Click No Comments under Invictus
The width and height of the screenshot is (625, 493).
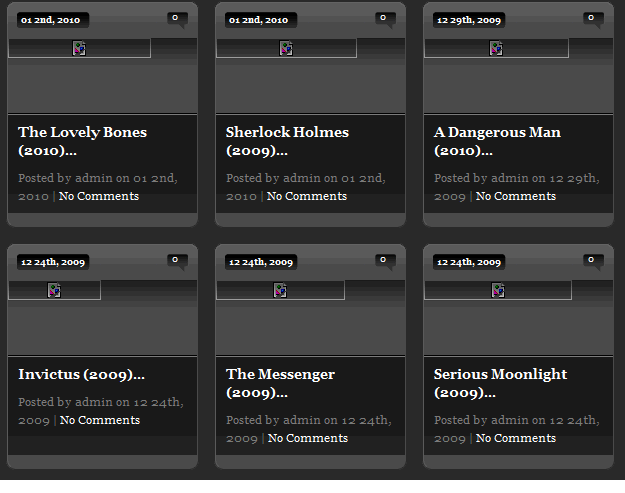(100, 420)
